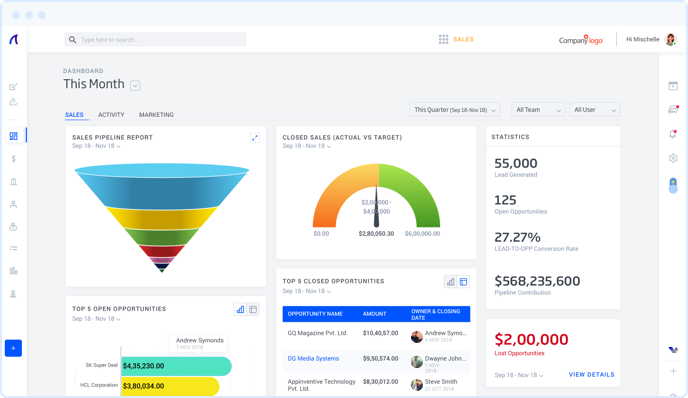Image resolution: width=688 pixels, height=398 pixels.
Task: Open the task list icon in sidebar
Action: point(14,248)
